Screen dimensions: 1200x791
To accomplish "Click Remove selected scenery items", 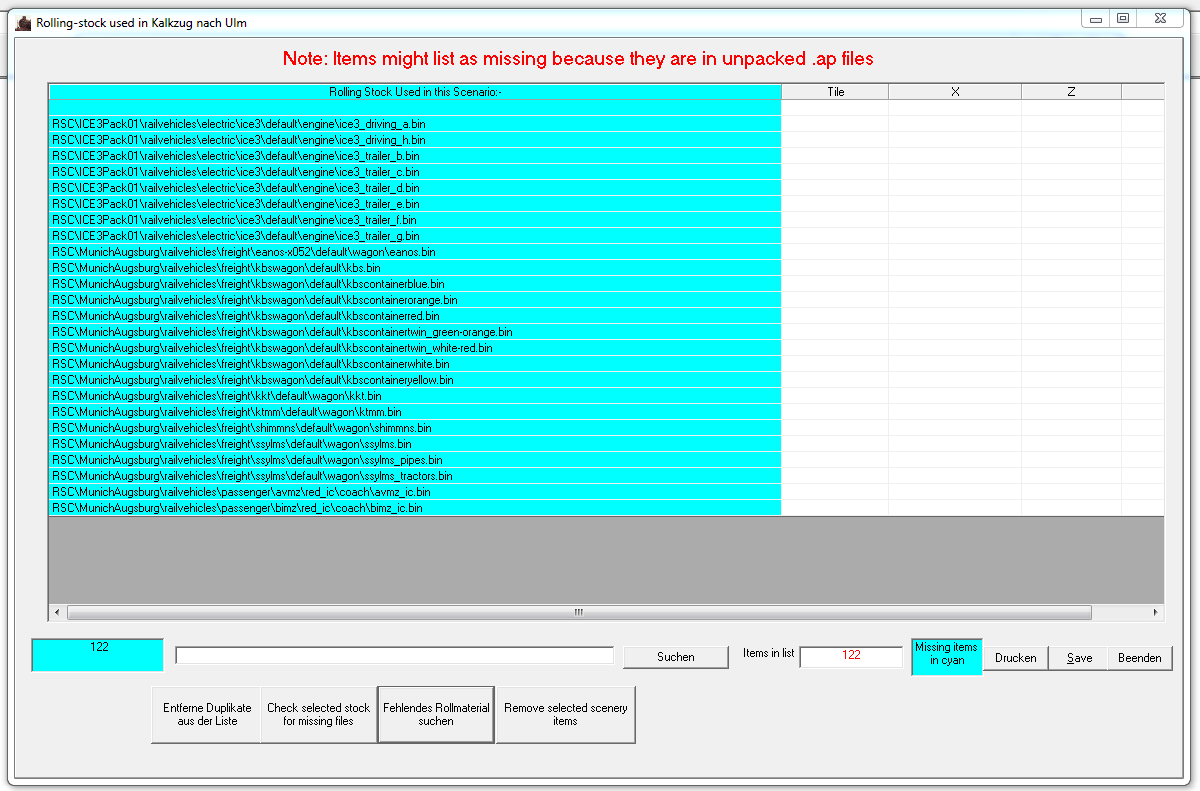I will pos(566,714).
